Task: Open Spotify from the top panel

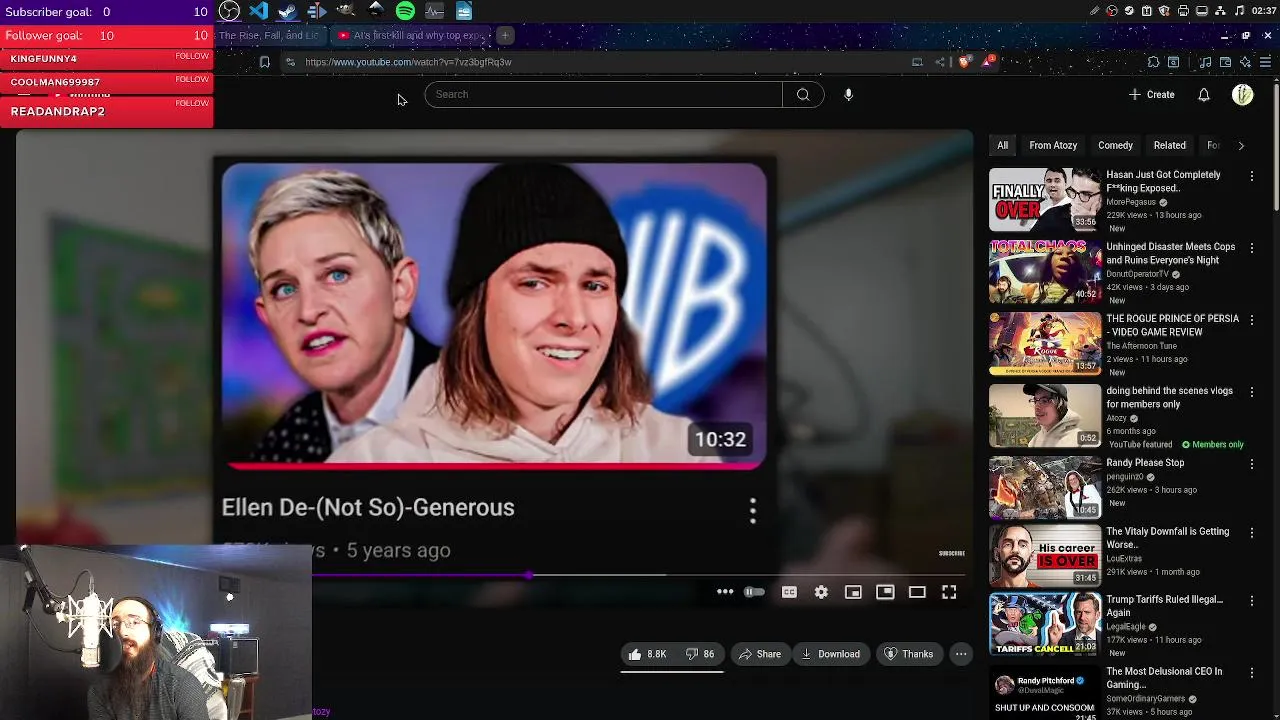Action: click(x=405, y=11)
